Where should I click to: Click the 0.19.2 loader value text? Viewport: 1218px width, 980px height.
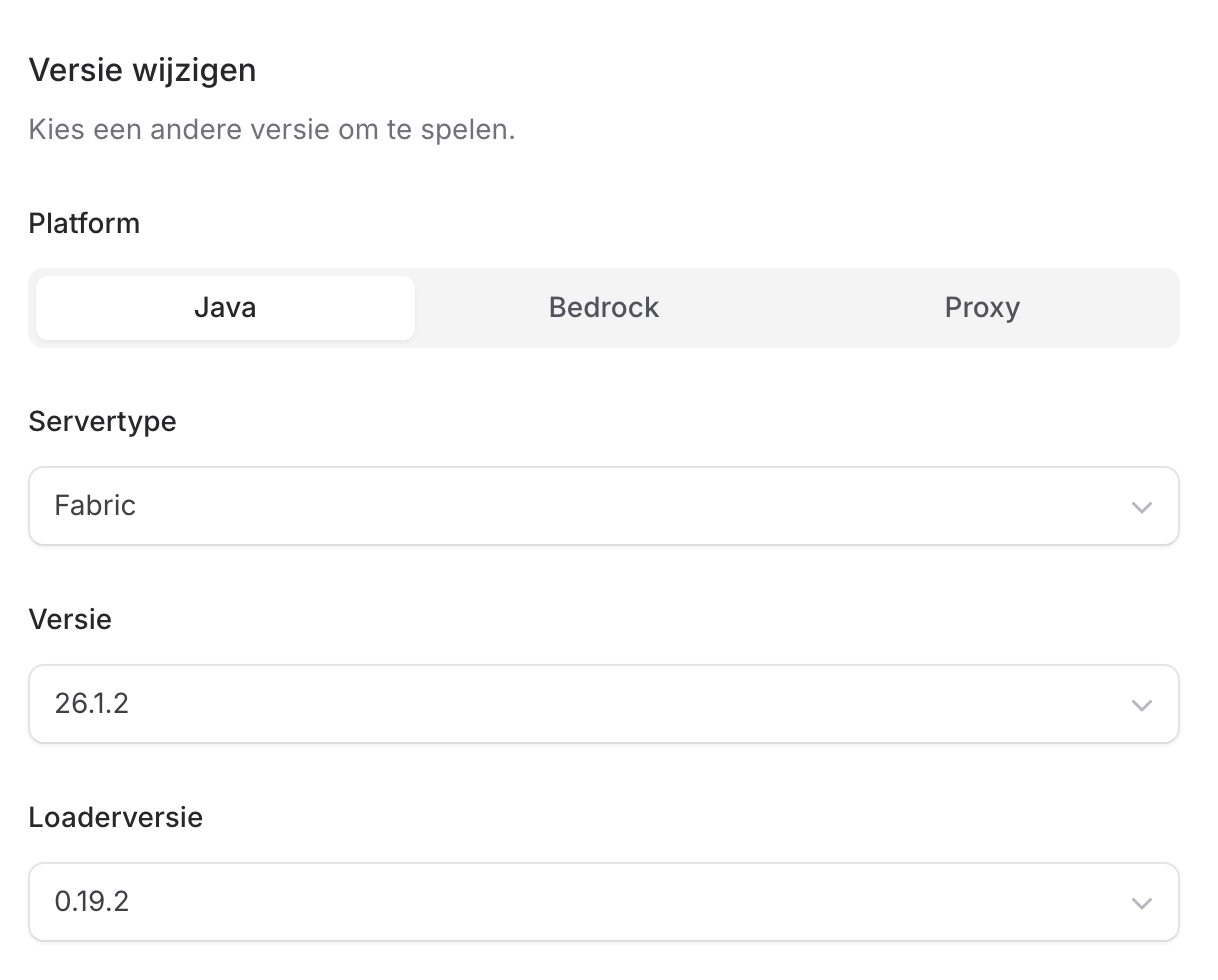pyautogui.click(x=92, y=902)
